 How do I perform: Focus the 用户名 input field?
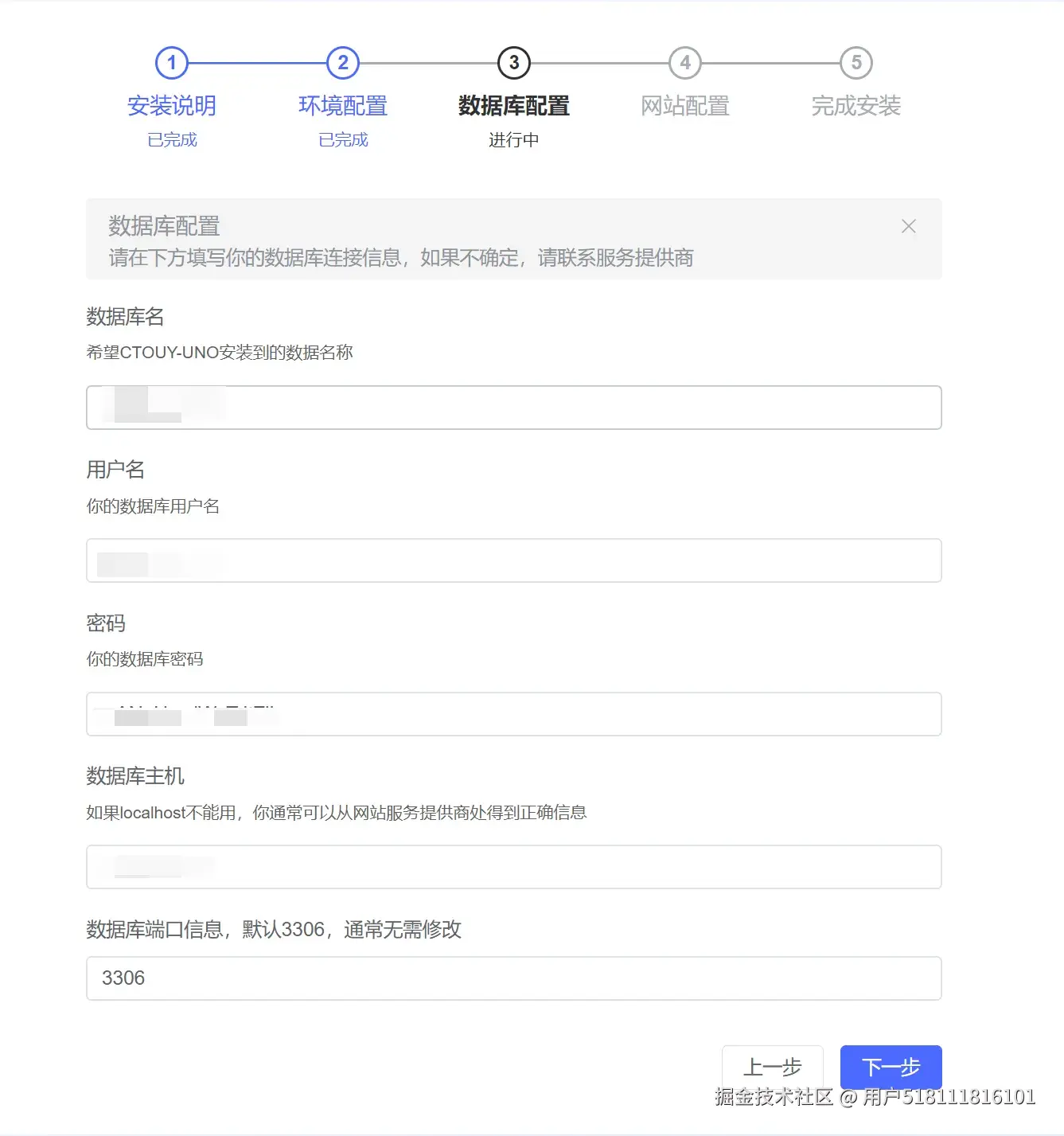tap(513, 560)
